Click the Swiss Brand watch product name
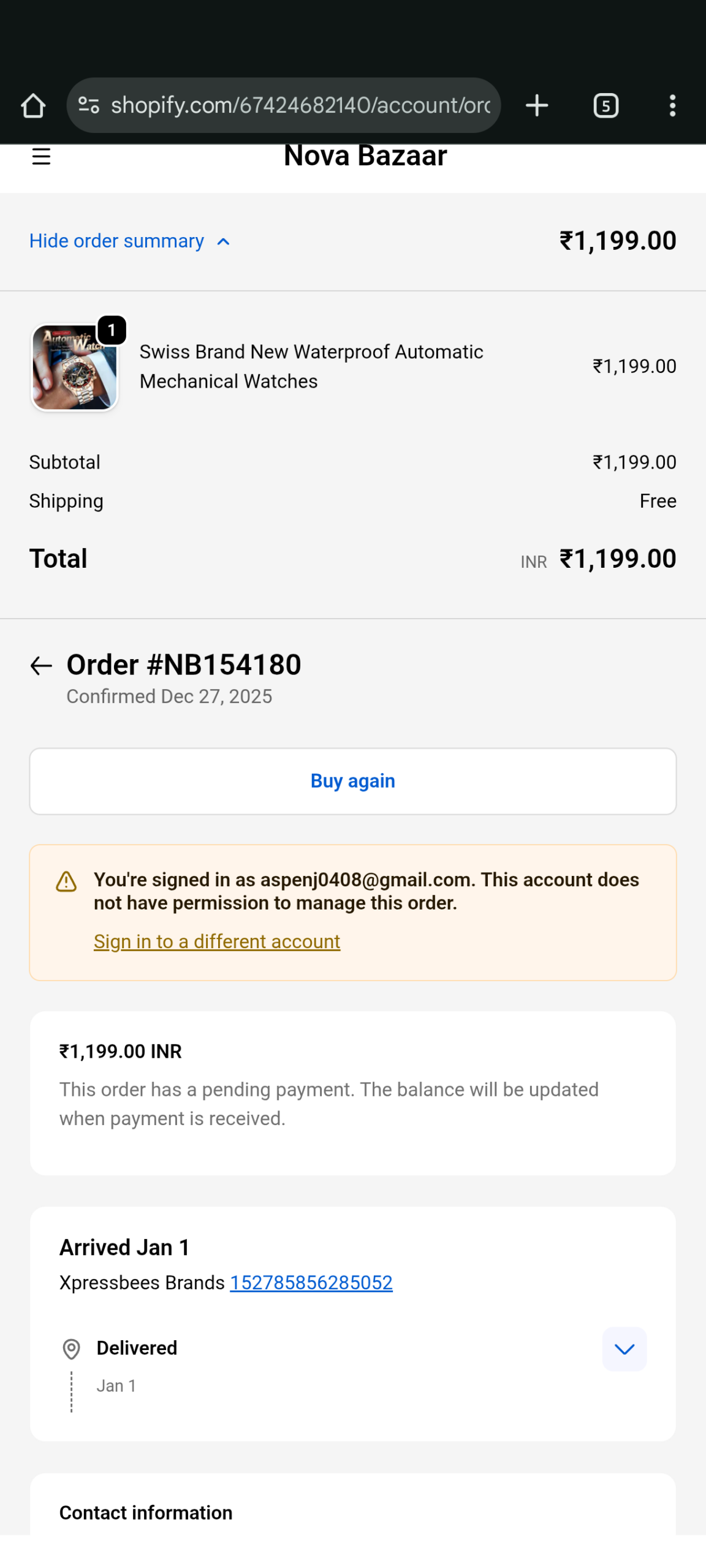Viewport: 706px width, 1568px height. coord(311,366)
